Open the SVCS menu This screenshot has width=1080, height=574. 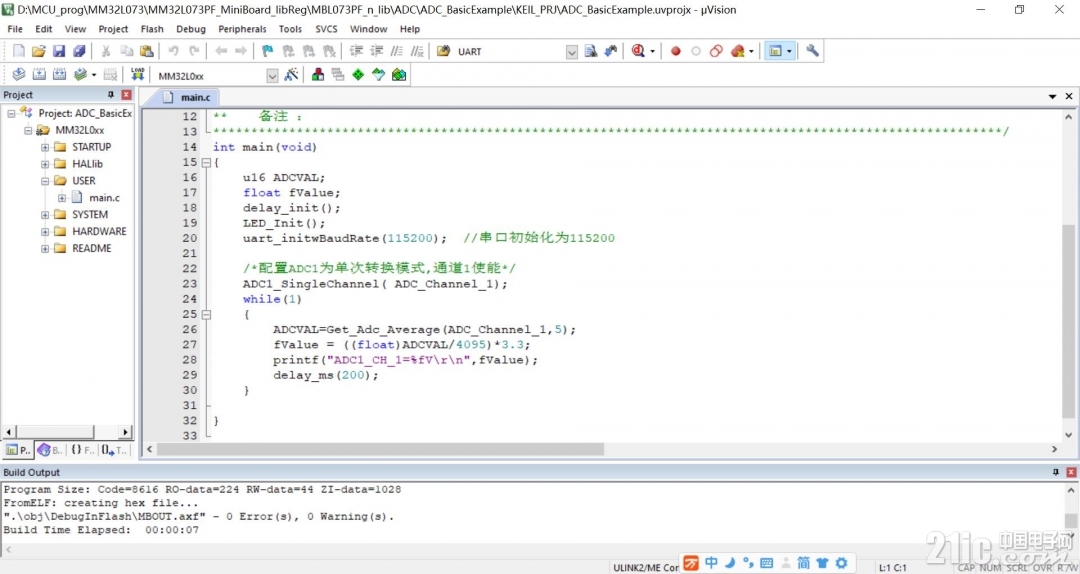click(326, 29)
